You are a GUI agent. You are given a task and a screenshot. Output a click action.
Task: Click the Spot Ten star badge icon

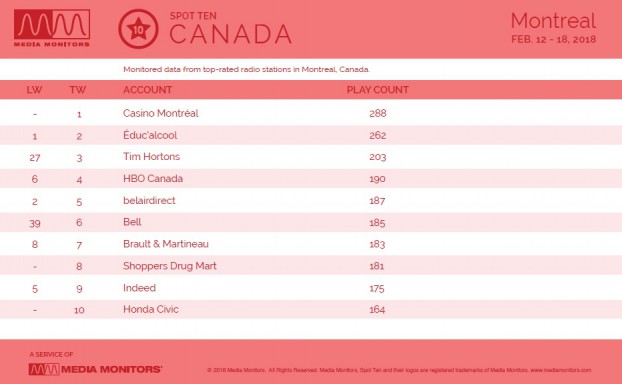click(138, 29)
